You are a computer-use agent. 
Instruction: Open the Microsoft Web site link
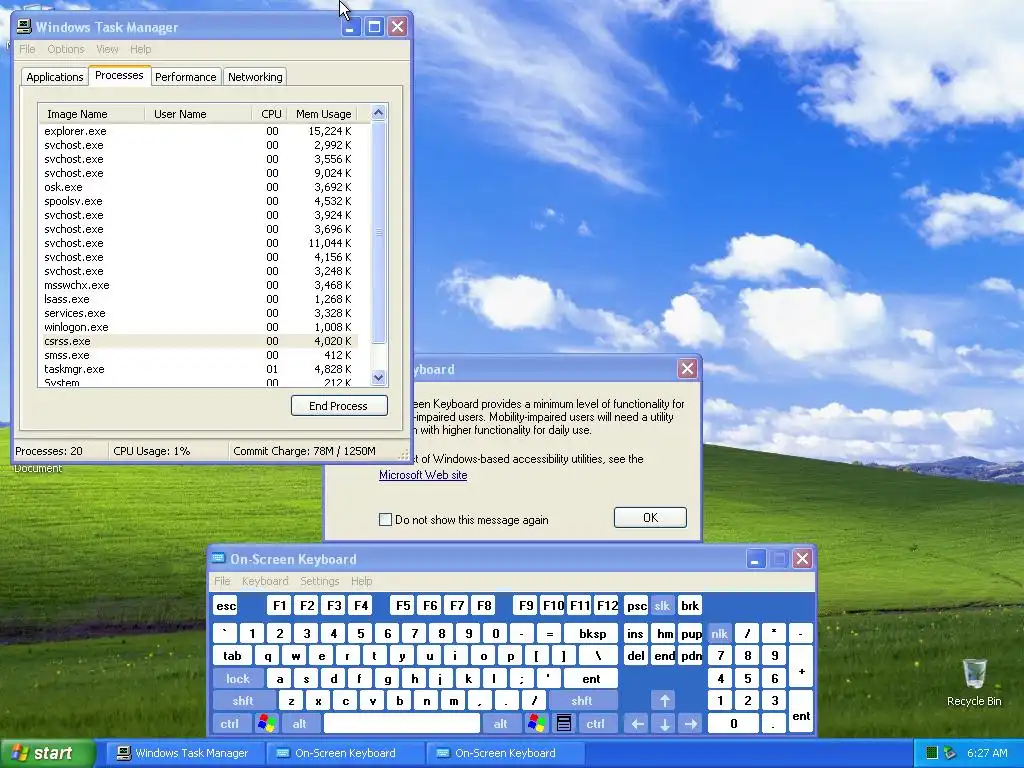[423, 475]
